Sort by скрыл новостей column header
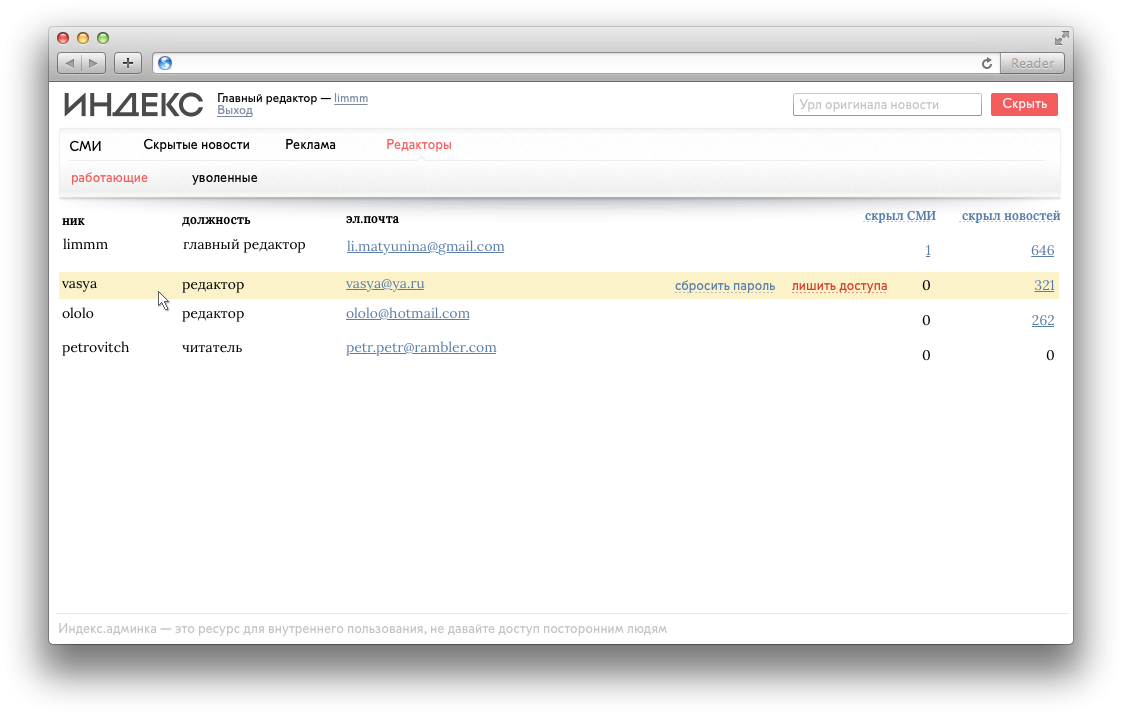The image size is (1122, 715). (1010, 216)
